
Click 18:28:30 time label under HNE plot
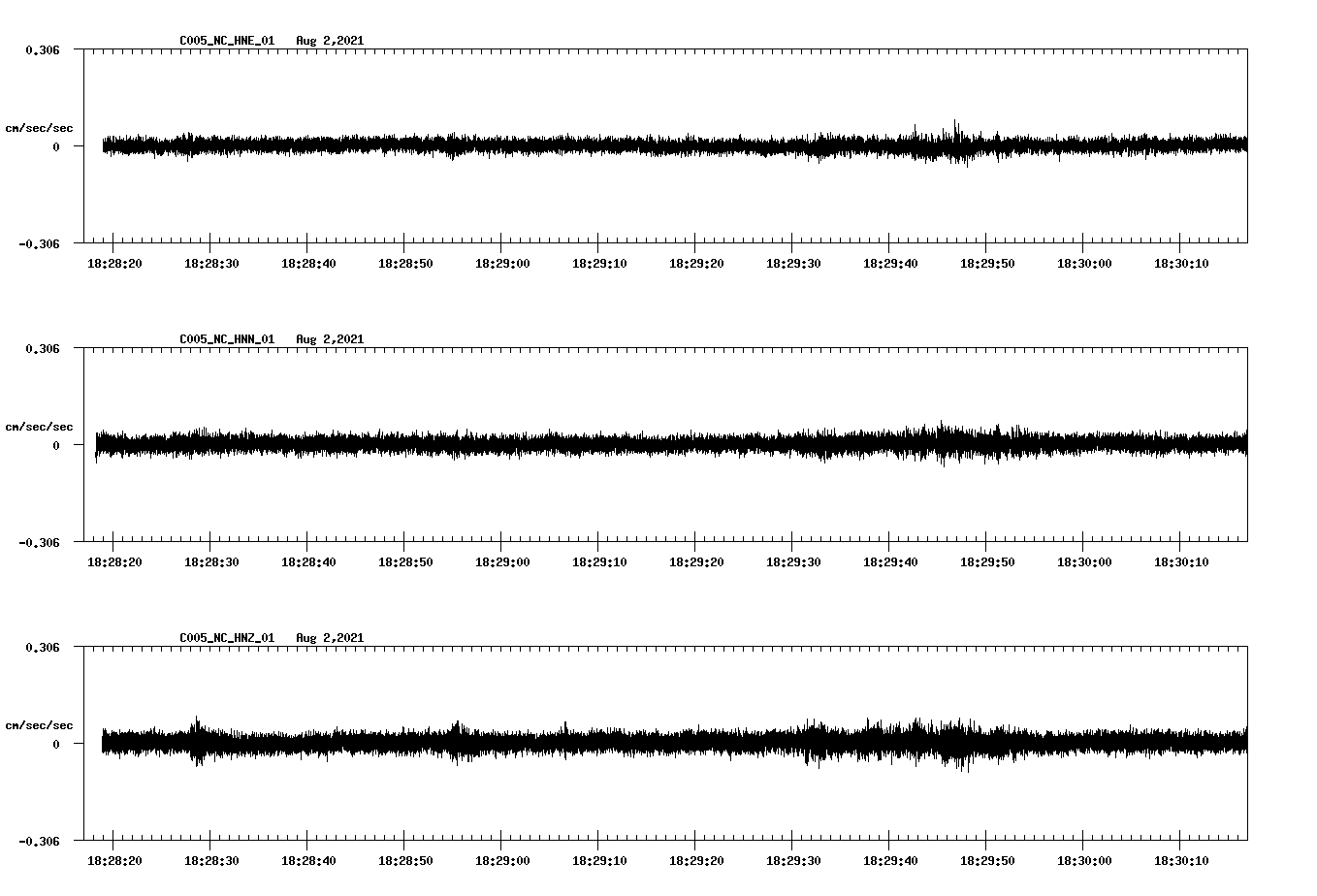pos(211,263)
